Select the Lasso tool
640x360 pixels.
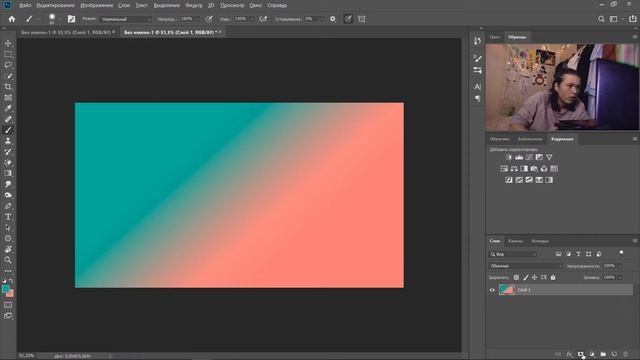(8, 65)
